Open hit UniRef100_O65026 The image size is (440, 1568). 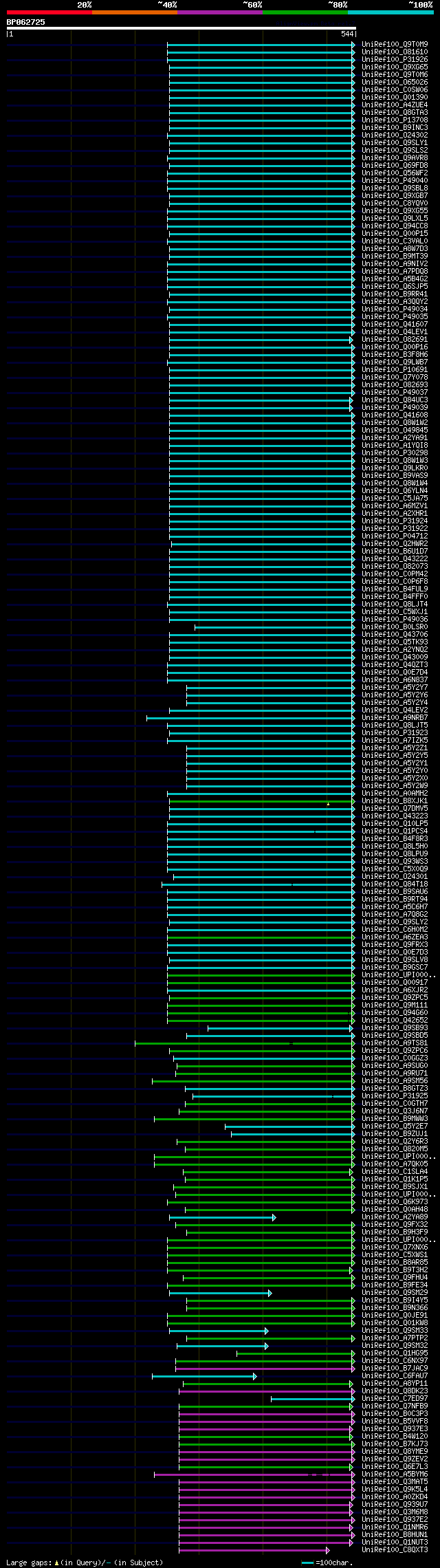coord(395,82)
